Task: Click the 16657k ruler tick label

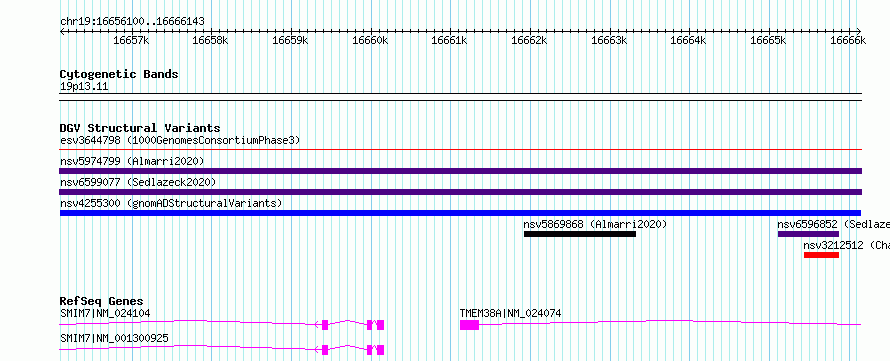Action: [131, 40]
